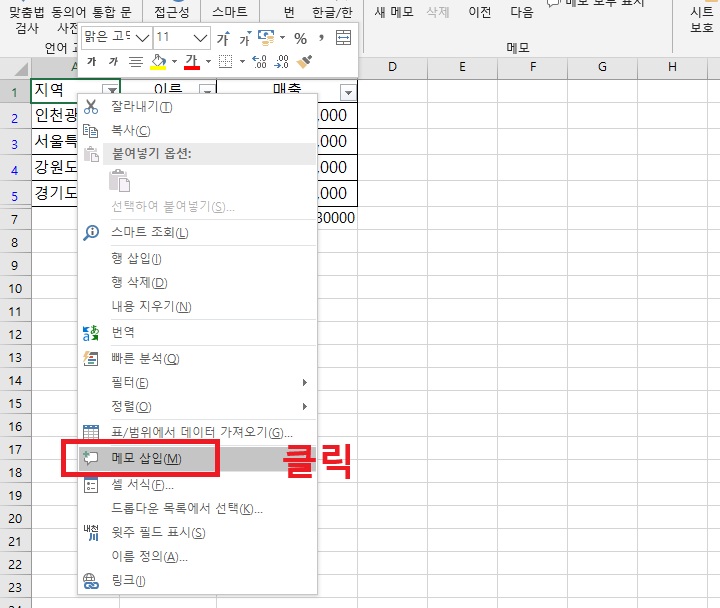Select column G header

[x=602, y=67]
